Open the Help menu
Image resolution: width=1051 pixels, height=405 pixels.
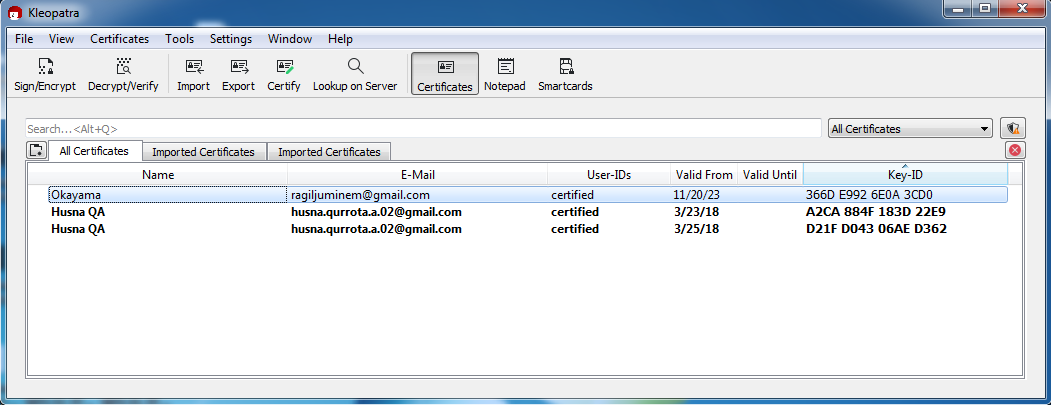click(341, 39)
